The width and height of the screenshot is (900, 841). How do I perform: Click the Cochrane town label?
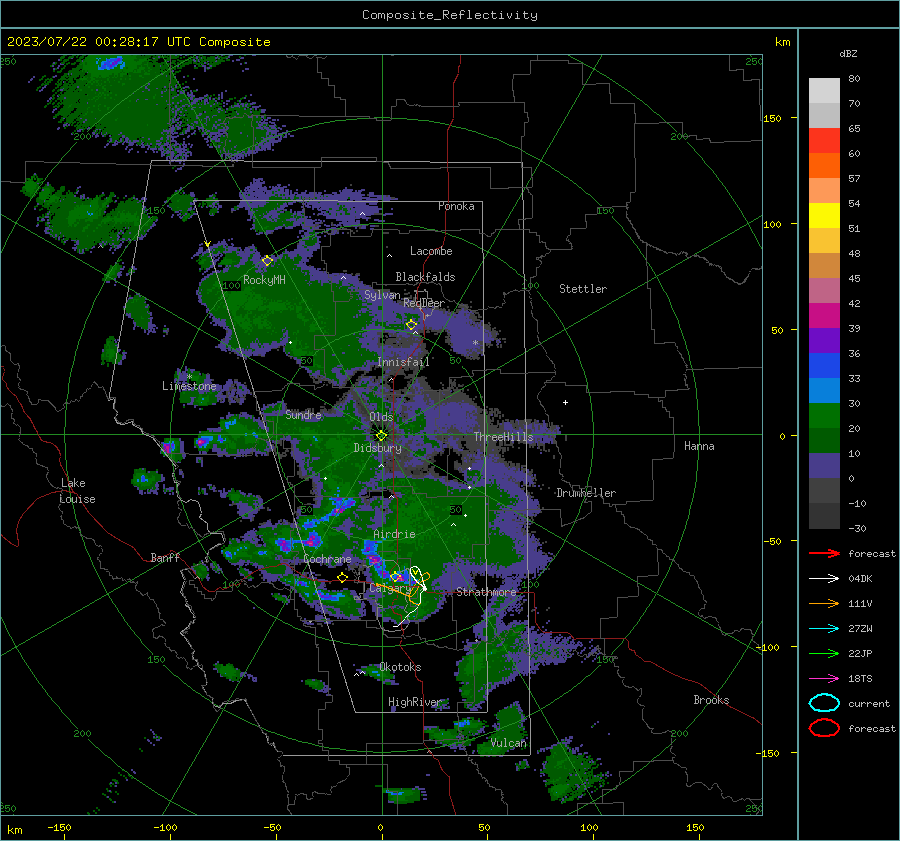click(x=327, y=559)
